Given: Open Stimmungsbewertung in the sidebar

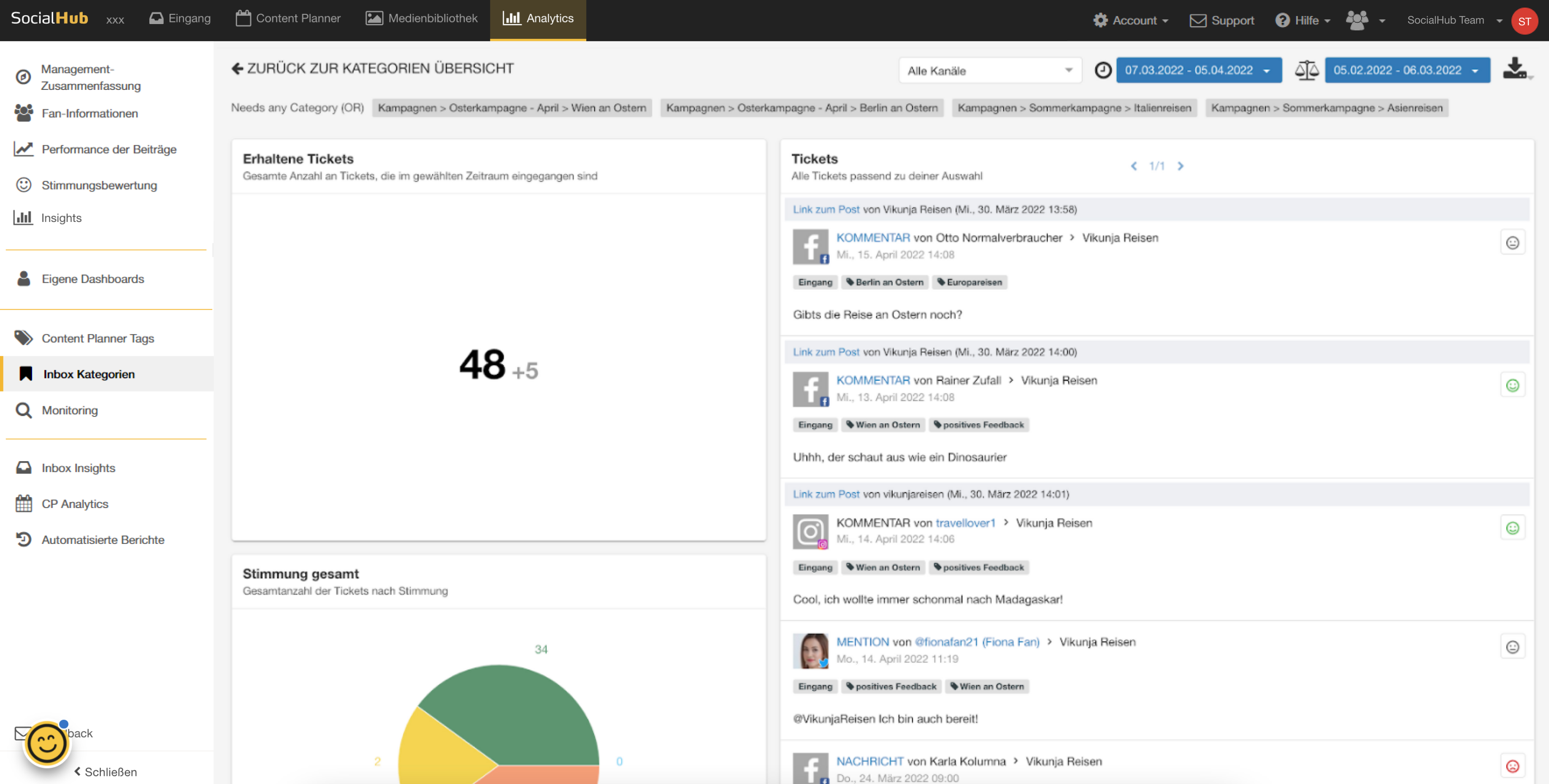Looking at the screenshot, I should (x=99, y=185).
